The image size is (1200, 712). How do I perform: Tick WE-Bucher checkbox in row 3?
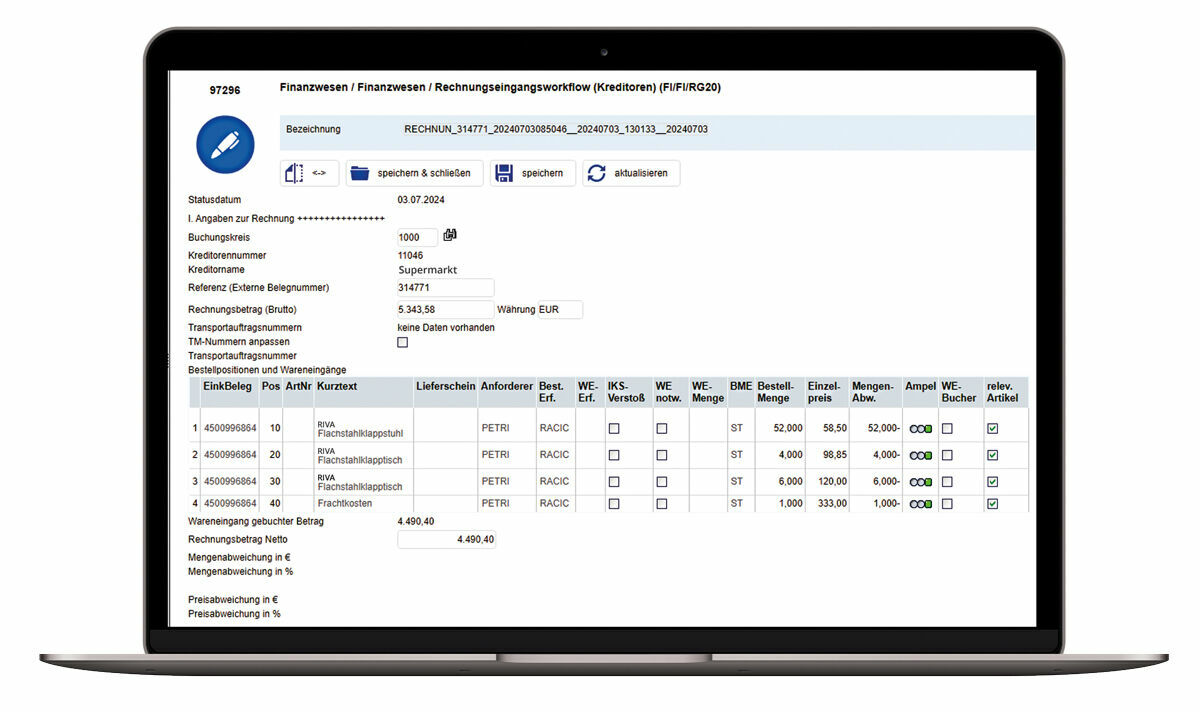click(x=947, y=481)
